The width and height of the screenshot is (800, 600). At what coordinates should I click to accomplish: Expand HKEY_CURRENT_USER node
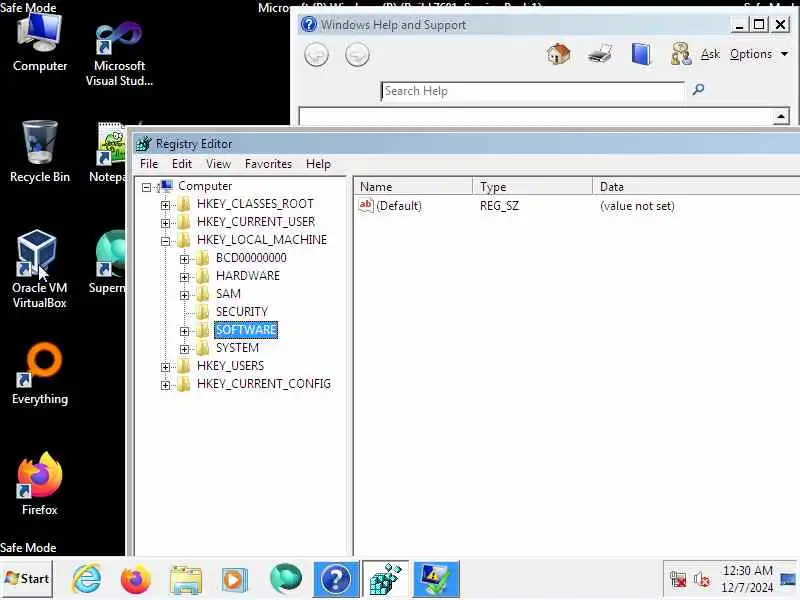(x=165, y=223)
